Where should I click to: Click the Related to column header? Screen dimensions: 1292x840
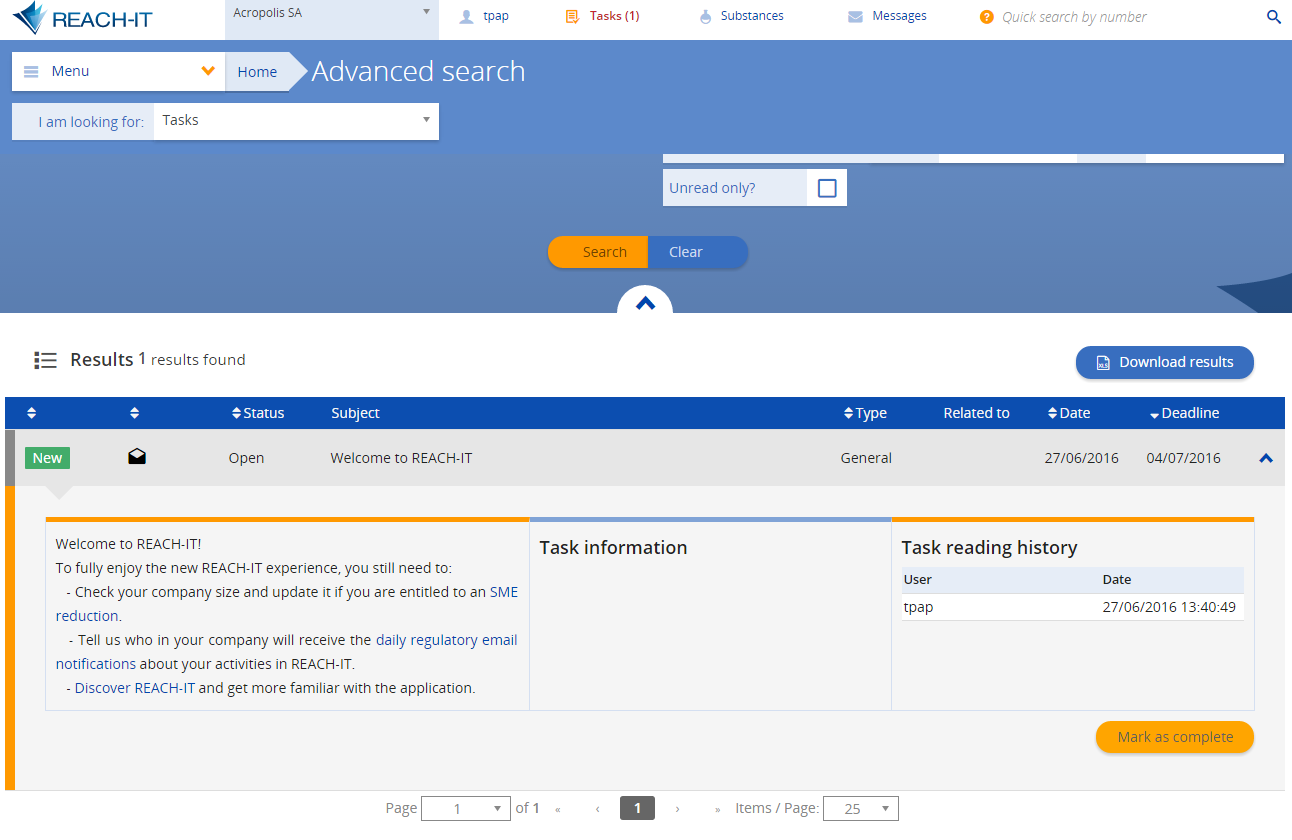pyautogui.click(x=977, y=413)
